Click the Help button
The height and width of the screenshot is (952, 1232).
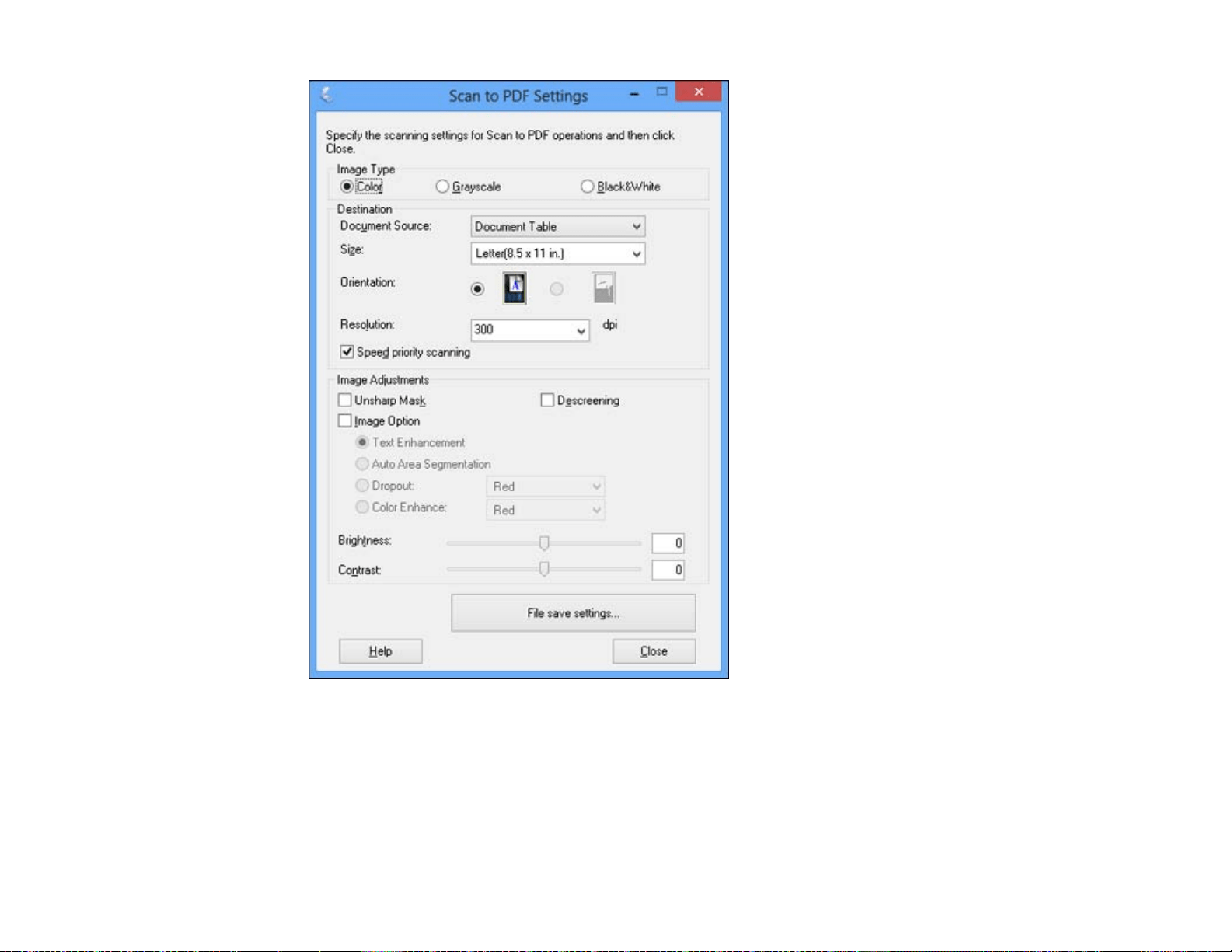pyautogui.click(x=381, y=651)
